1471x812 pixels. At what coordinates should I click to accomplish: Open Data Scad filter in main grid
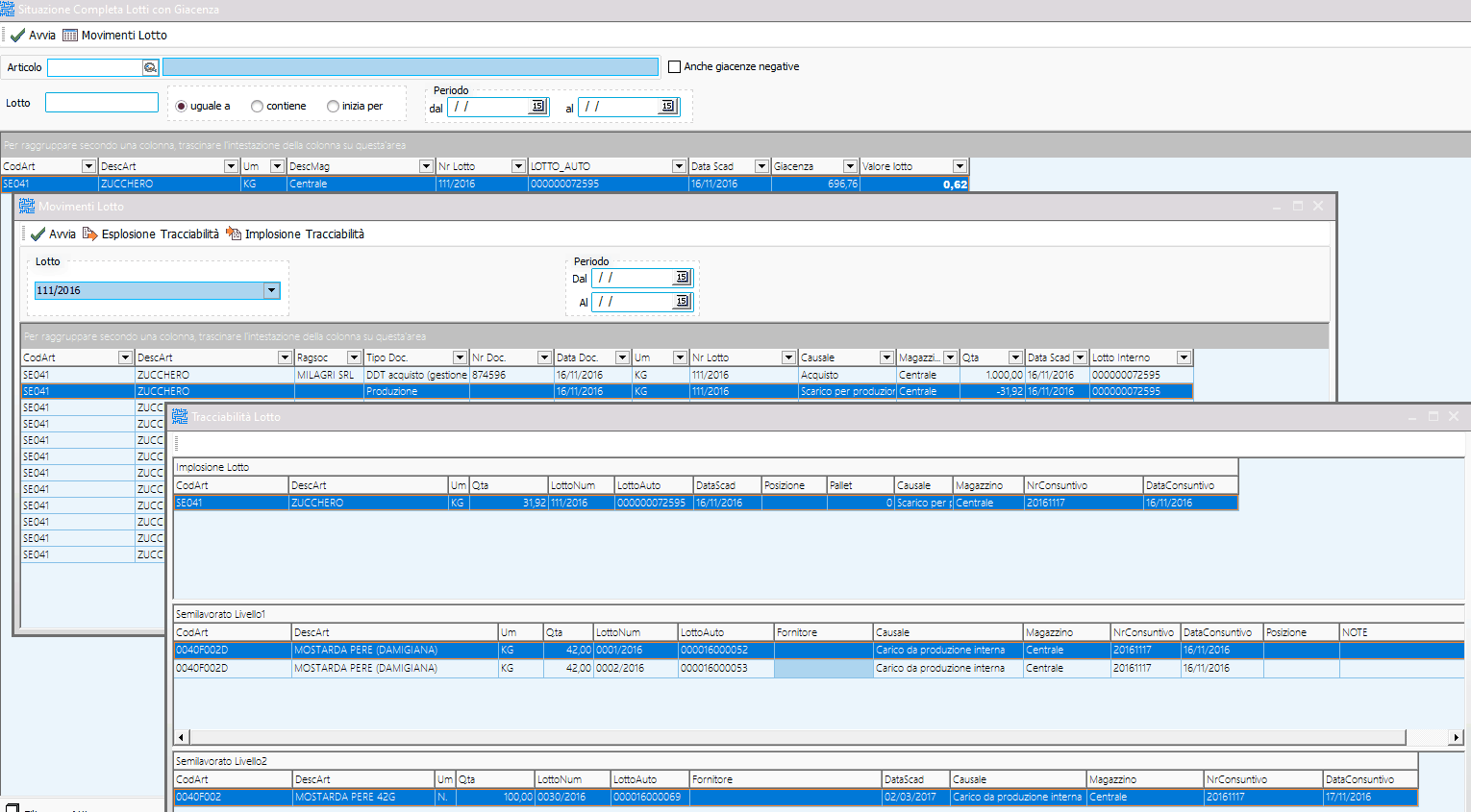(x=761, y=166)
